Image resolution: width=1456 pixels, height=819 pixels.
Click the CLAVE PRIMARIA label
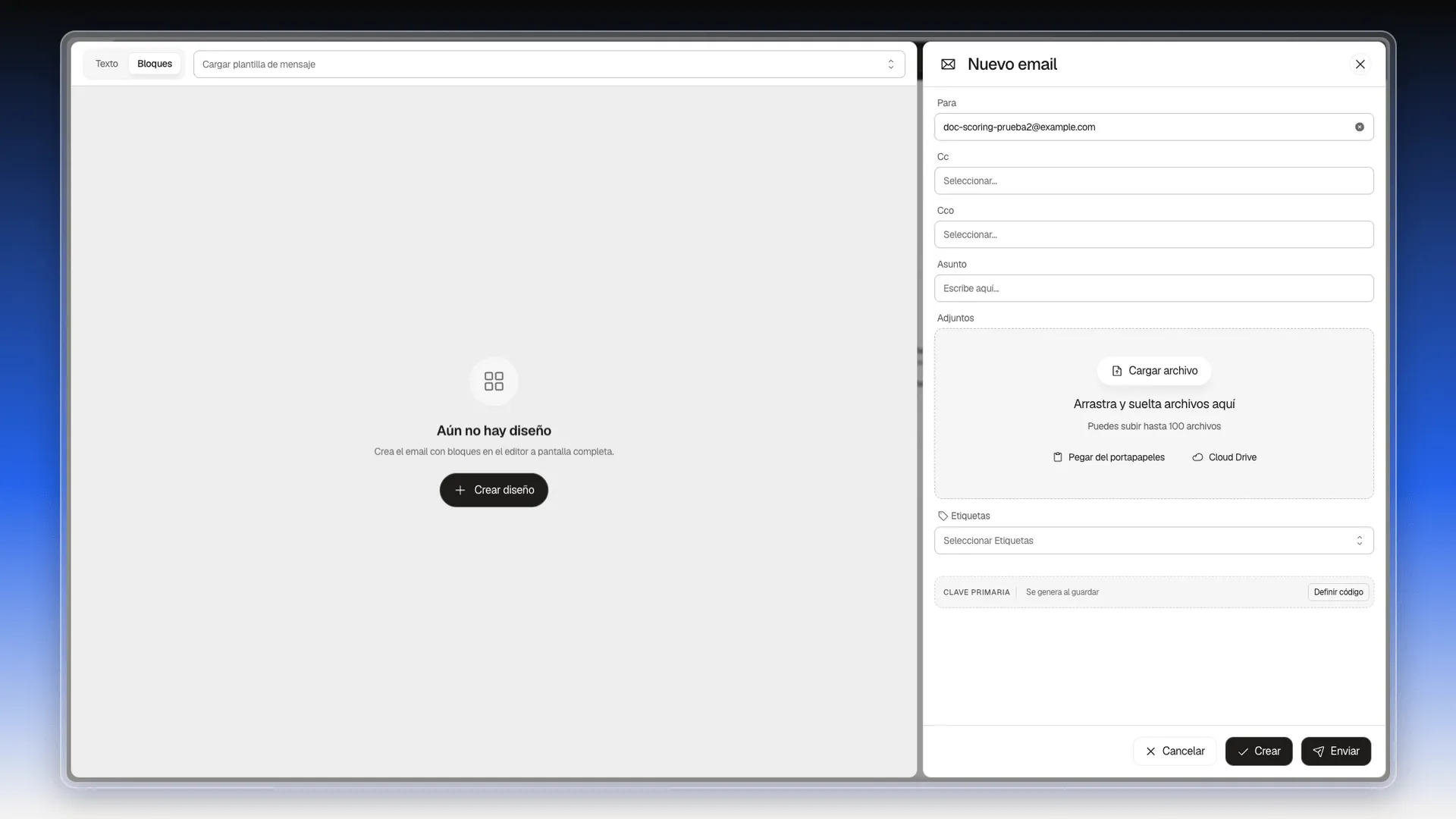coord(977,592)
